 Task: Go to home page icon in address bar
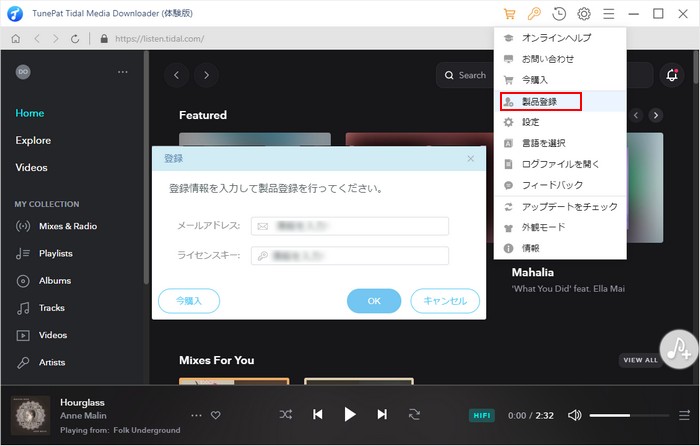[x=16, y=39]
